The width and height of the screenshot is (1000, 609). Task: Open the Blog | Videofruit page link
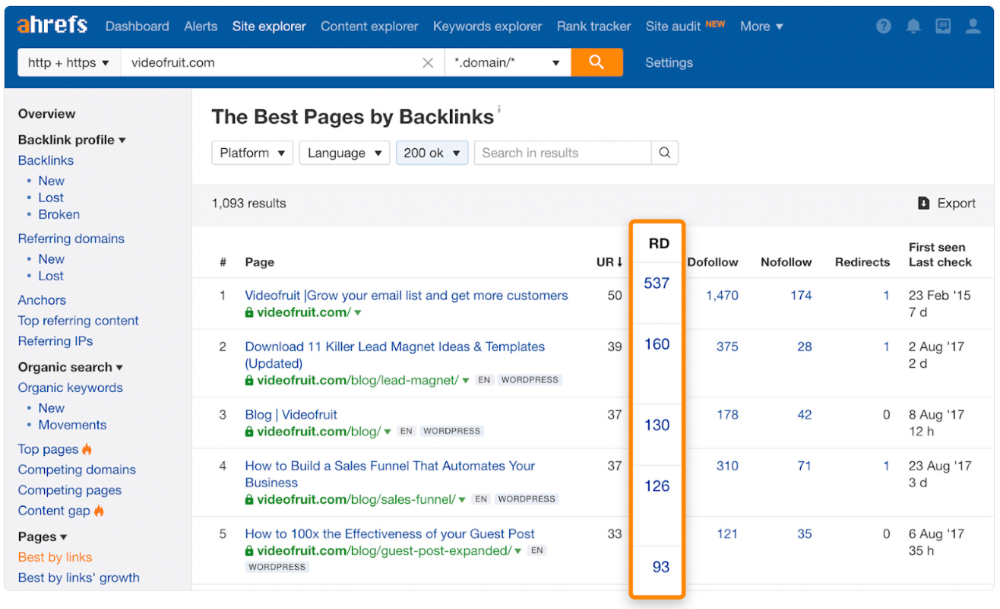[291, 415]
